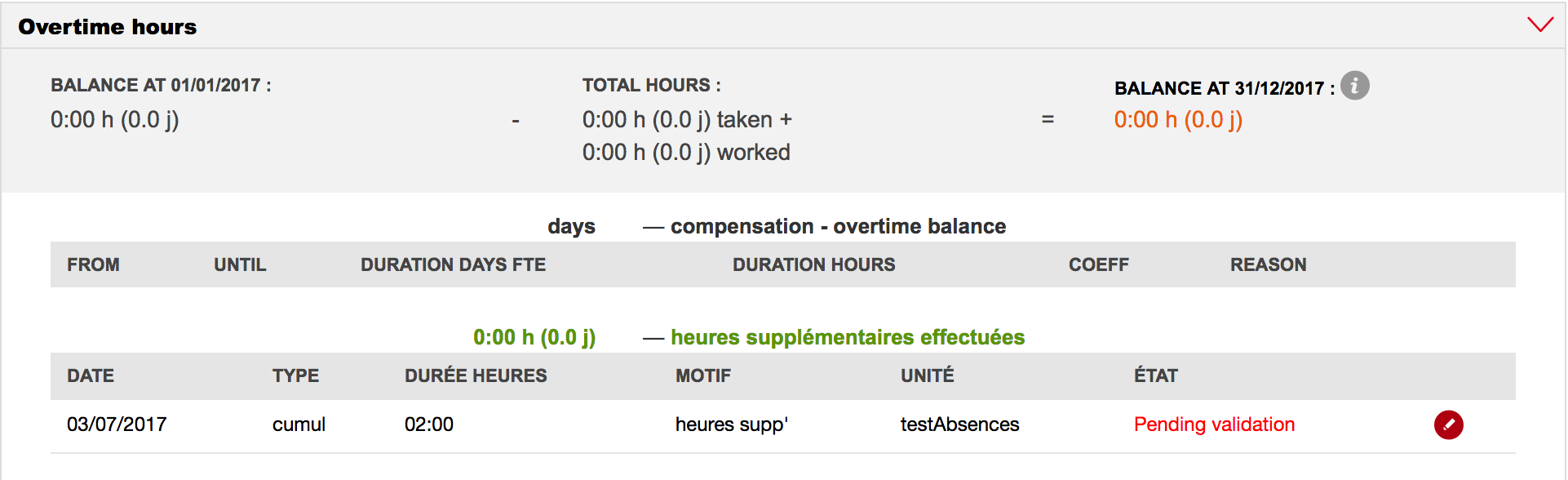Click the DURATION HOURS column header
Viewport: 1568px width, 480px height.
[x=813, y=264]
